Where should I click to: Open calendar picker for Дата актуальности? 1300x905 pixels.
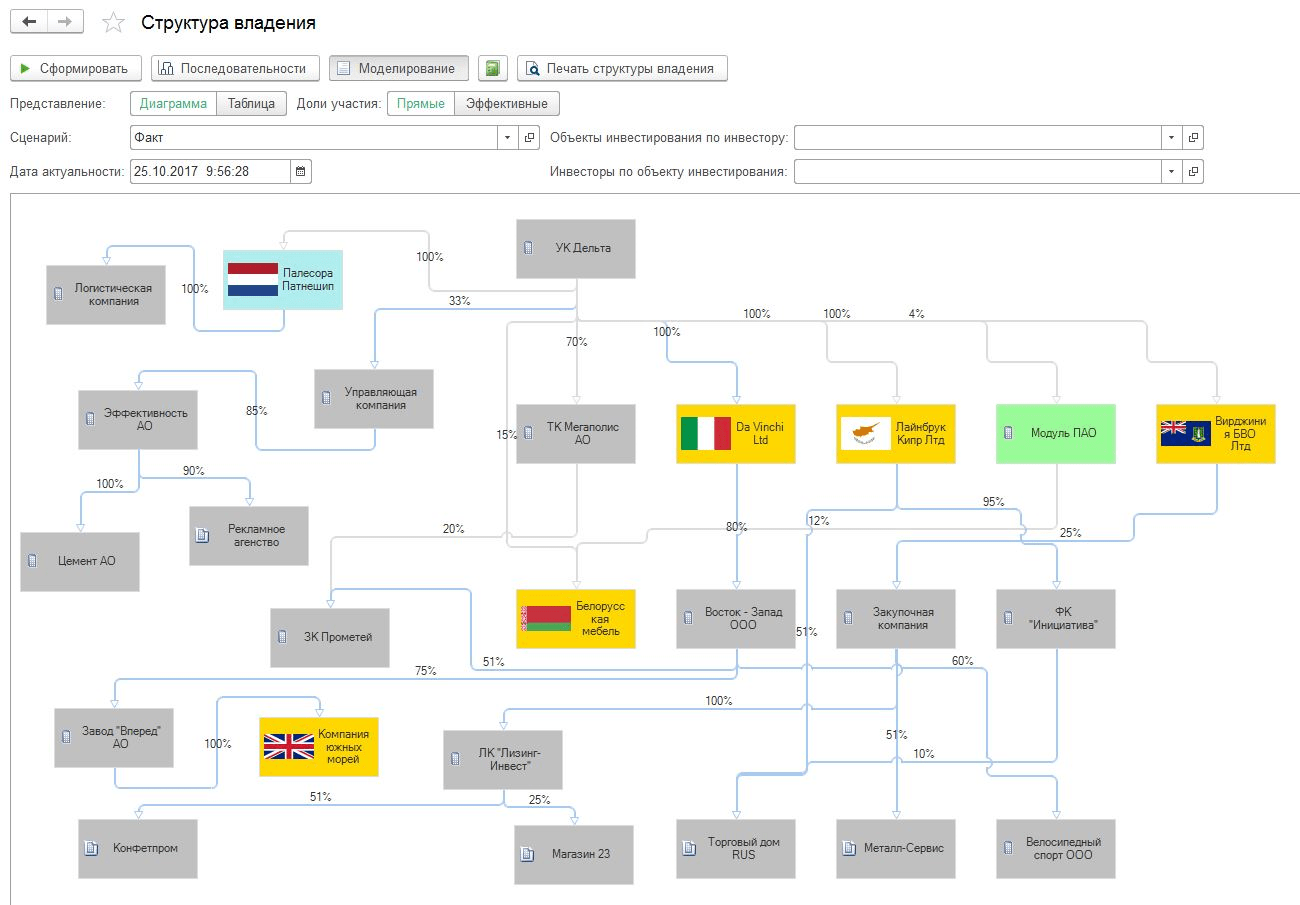coord(301,171)
